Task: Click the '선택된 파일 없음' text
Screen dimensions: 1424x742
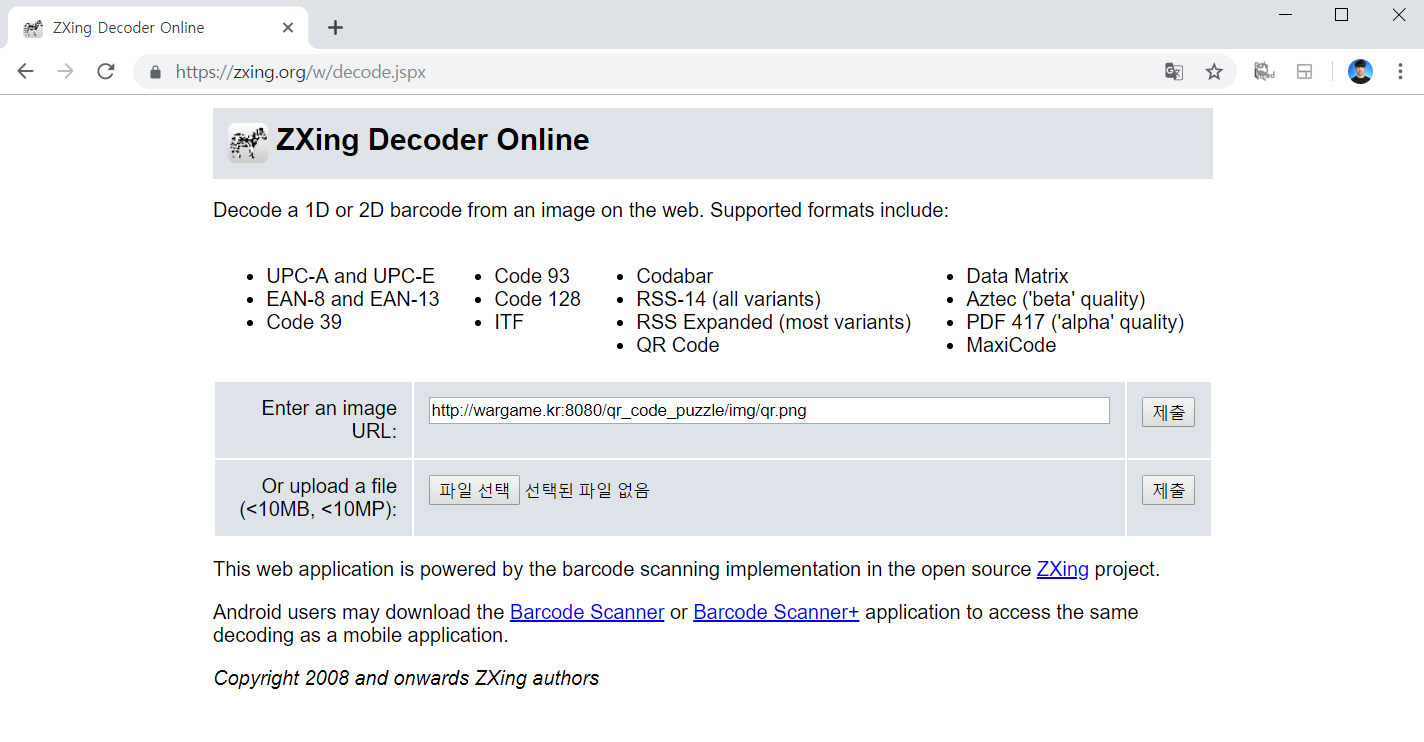Action: click(x=587, y=490)
